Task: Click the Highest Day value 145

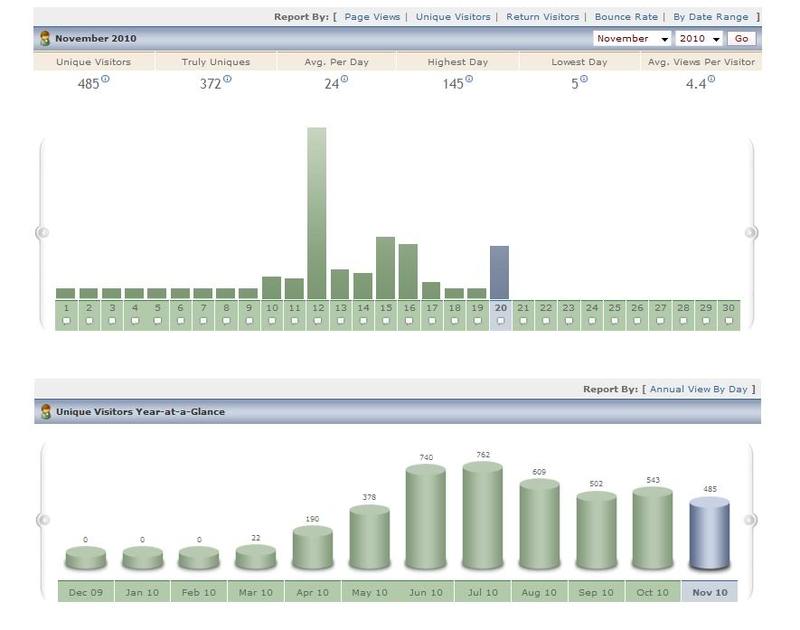Action: point(453,84)
